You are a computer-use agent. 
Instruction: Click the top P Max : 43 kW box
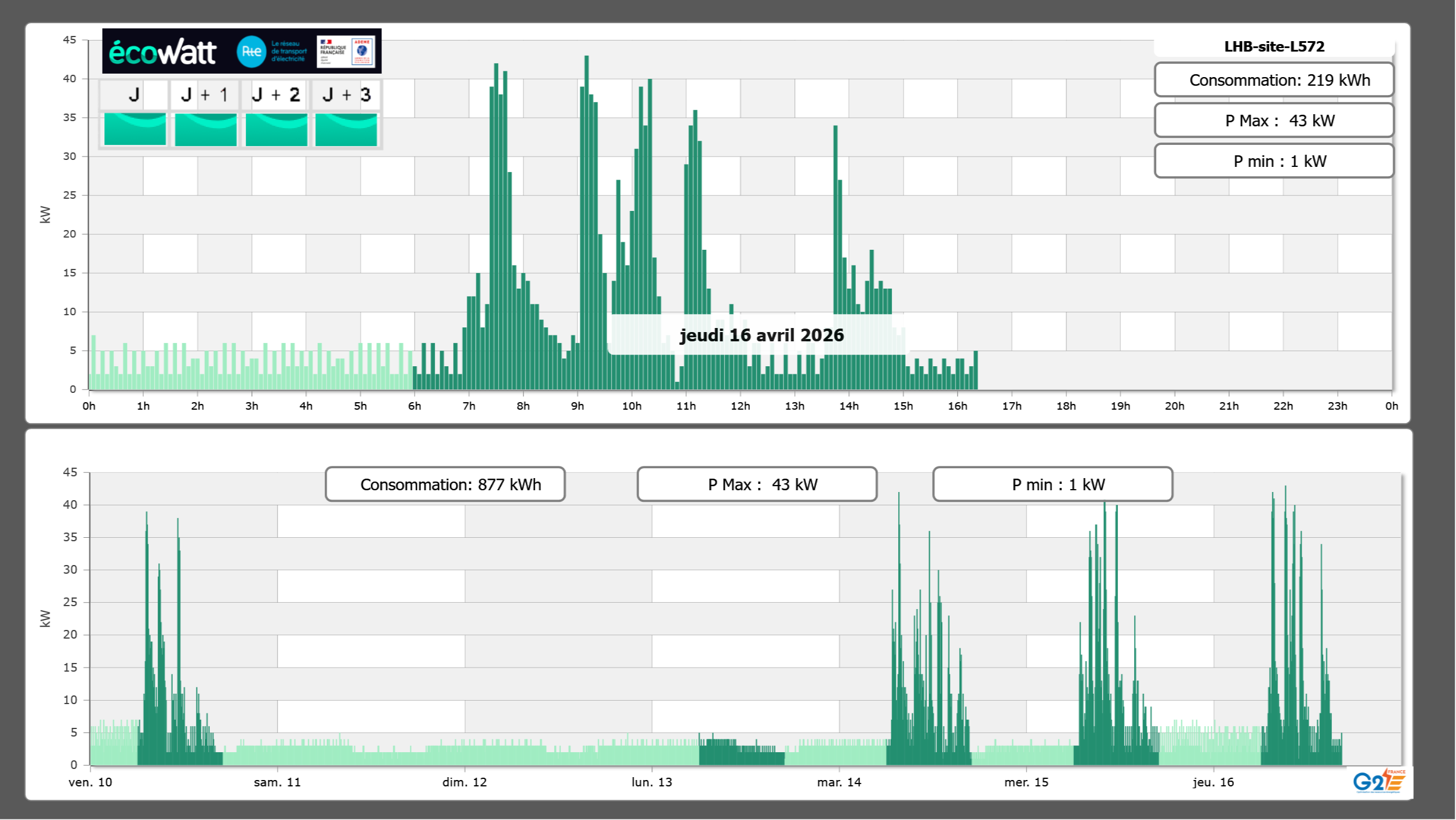click(x=1274, y=121)
